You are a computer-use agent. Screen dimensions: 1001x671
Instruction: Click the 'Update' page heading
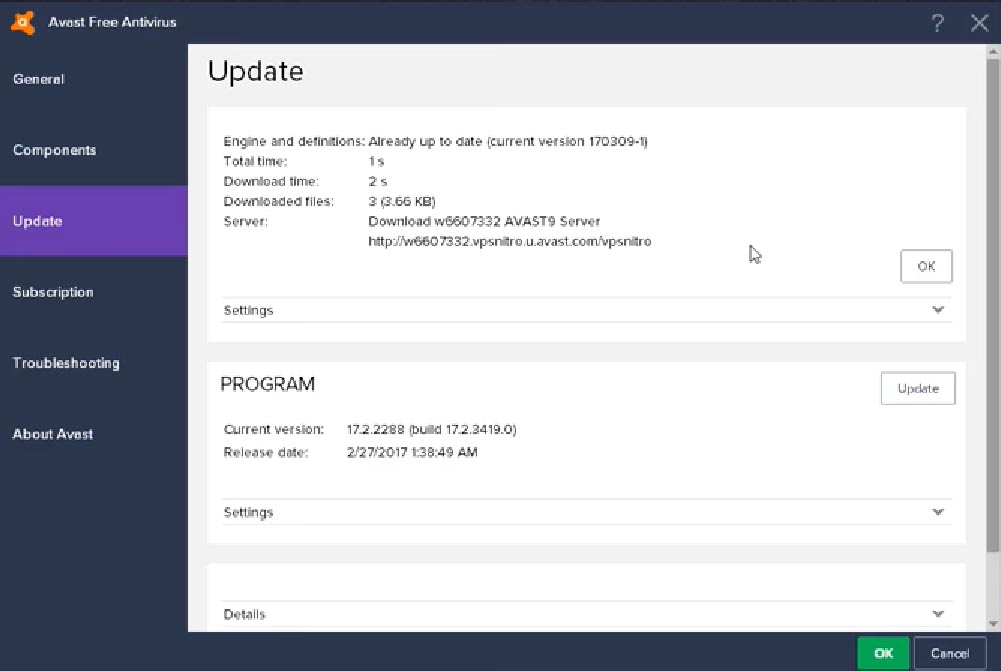pyautogui.click(x=255, y=71)
